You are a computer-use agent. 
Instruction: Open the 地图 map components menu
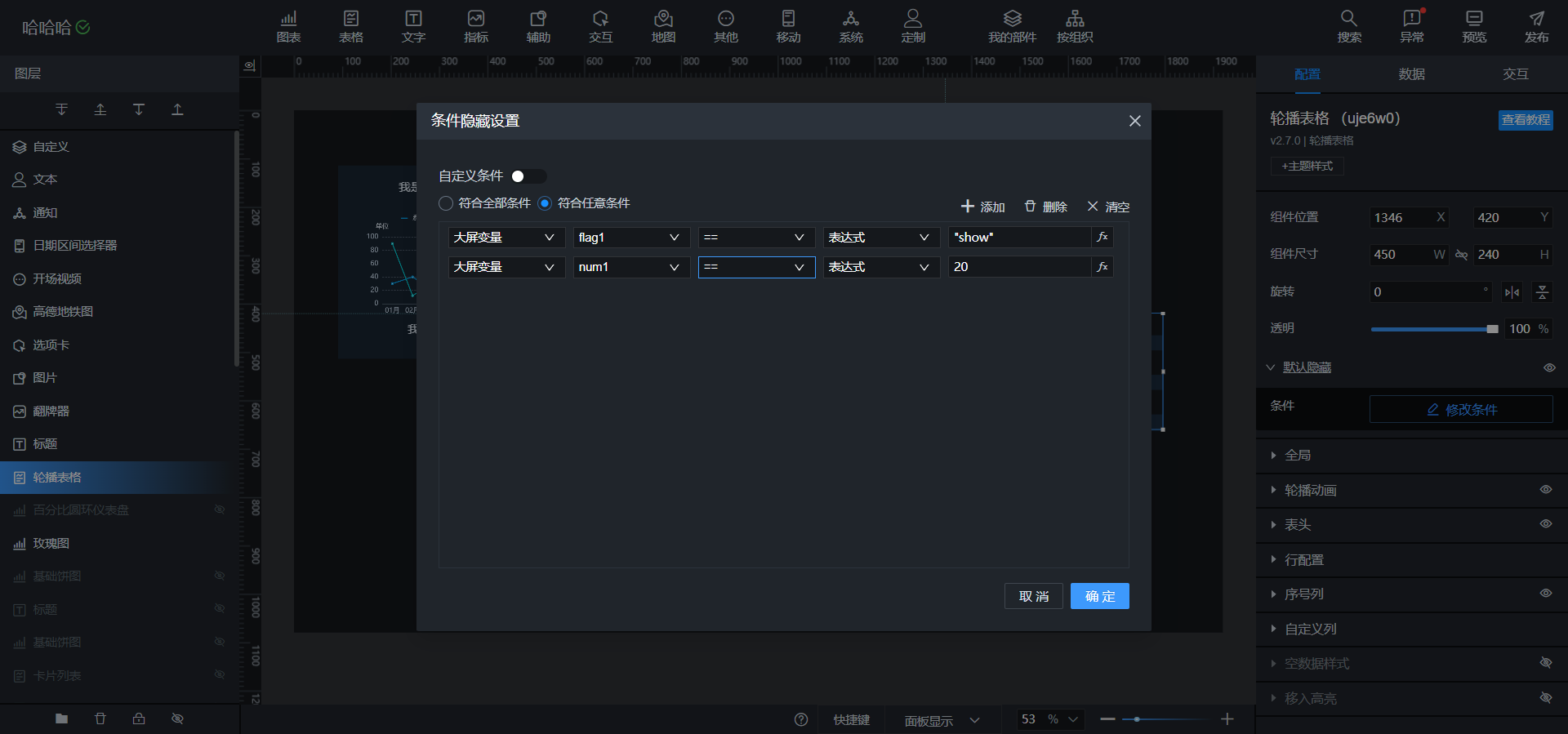pos(663,27)
